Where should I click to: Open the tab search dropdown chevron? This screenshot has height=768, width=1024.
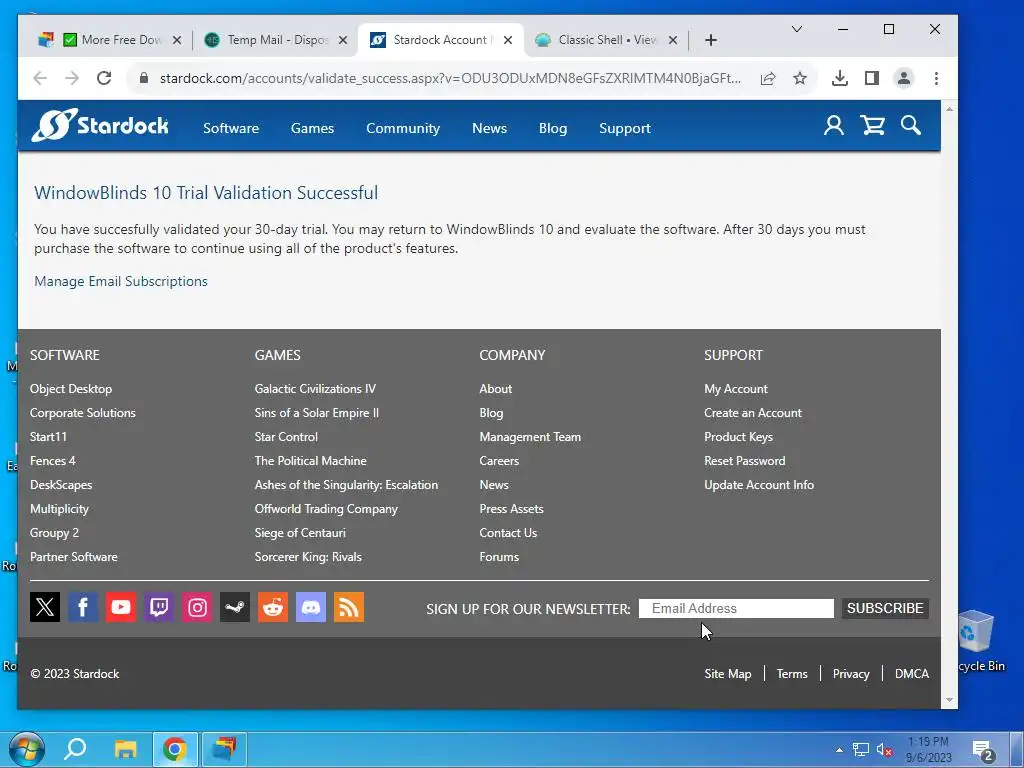(x=797, y=29)
